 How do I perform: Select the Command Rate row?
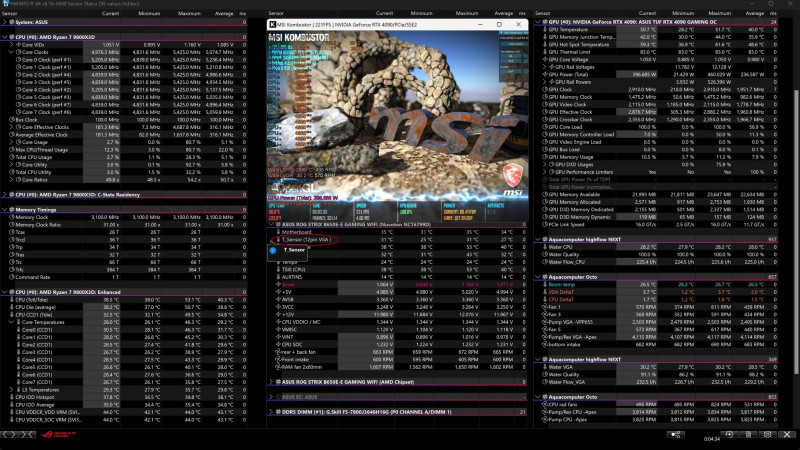123,277
